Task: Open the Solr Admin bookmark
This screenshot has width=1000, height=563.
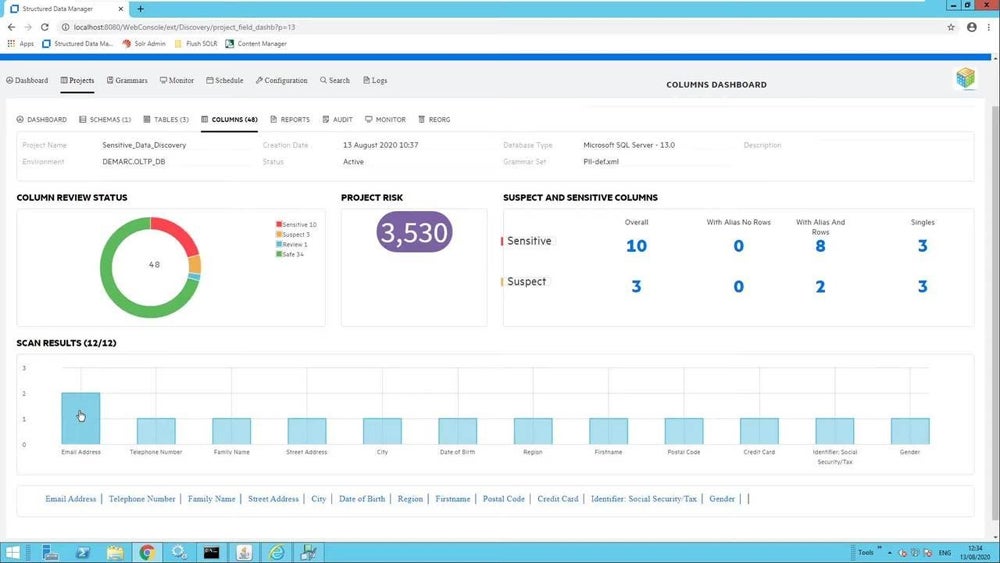Action: (143, 44)
